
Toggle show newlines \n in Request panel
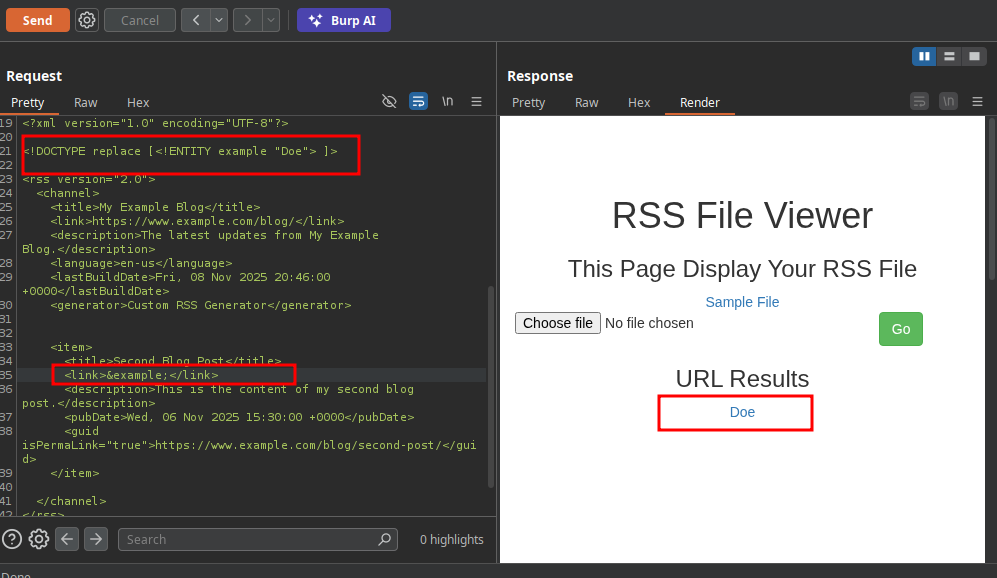coord(447,101)
